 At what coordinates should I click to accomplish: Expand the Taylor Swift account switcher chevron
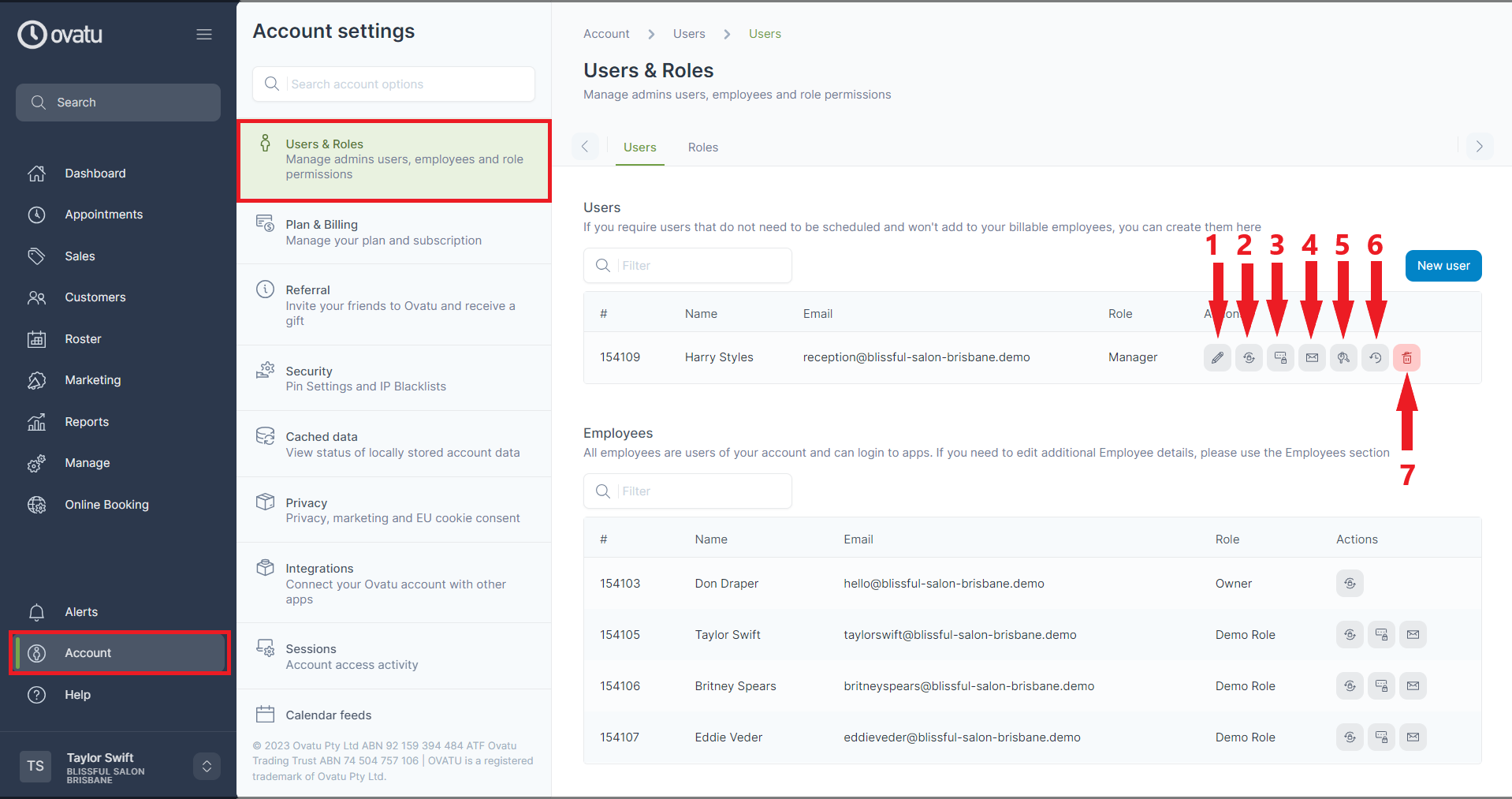click(x=206, y=766)
